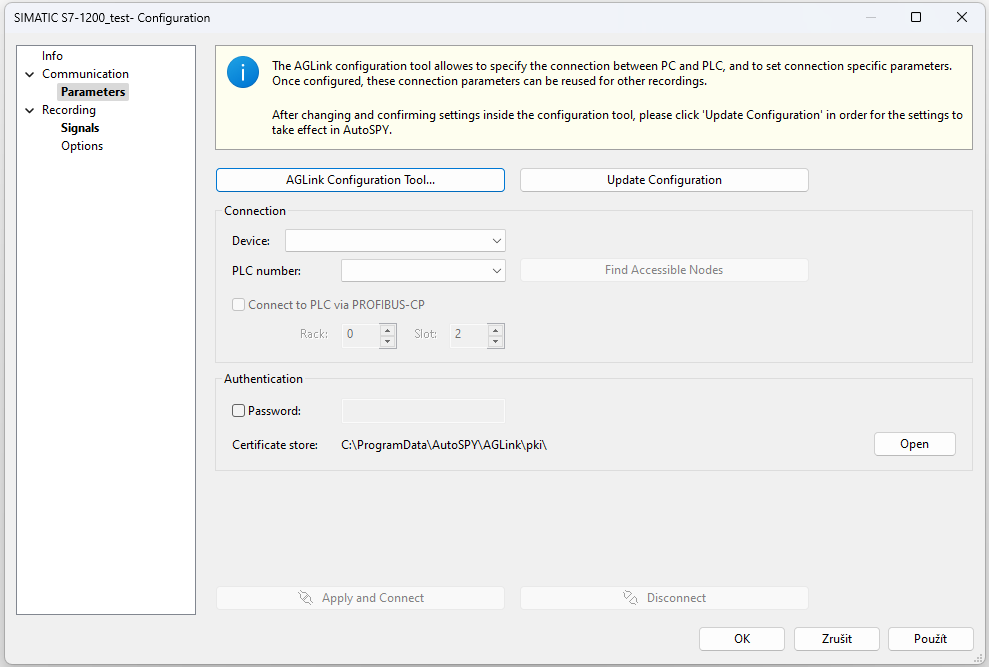The image size is (989, 667).
Task: Open the Device dropdown list
Action: 395,240
